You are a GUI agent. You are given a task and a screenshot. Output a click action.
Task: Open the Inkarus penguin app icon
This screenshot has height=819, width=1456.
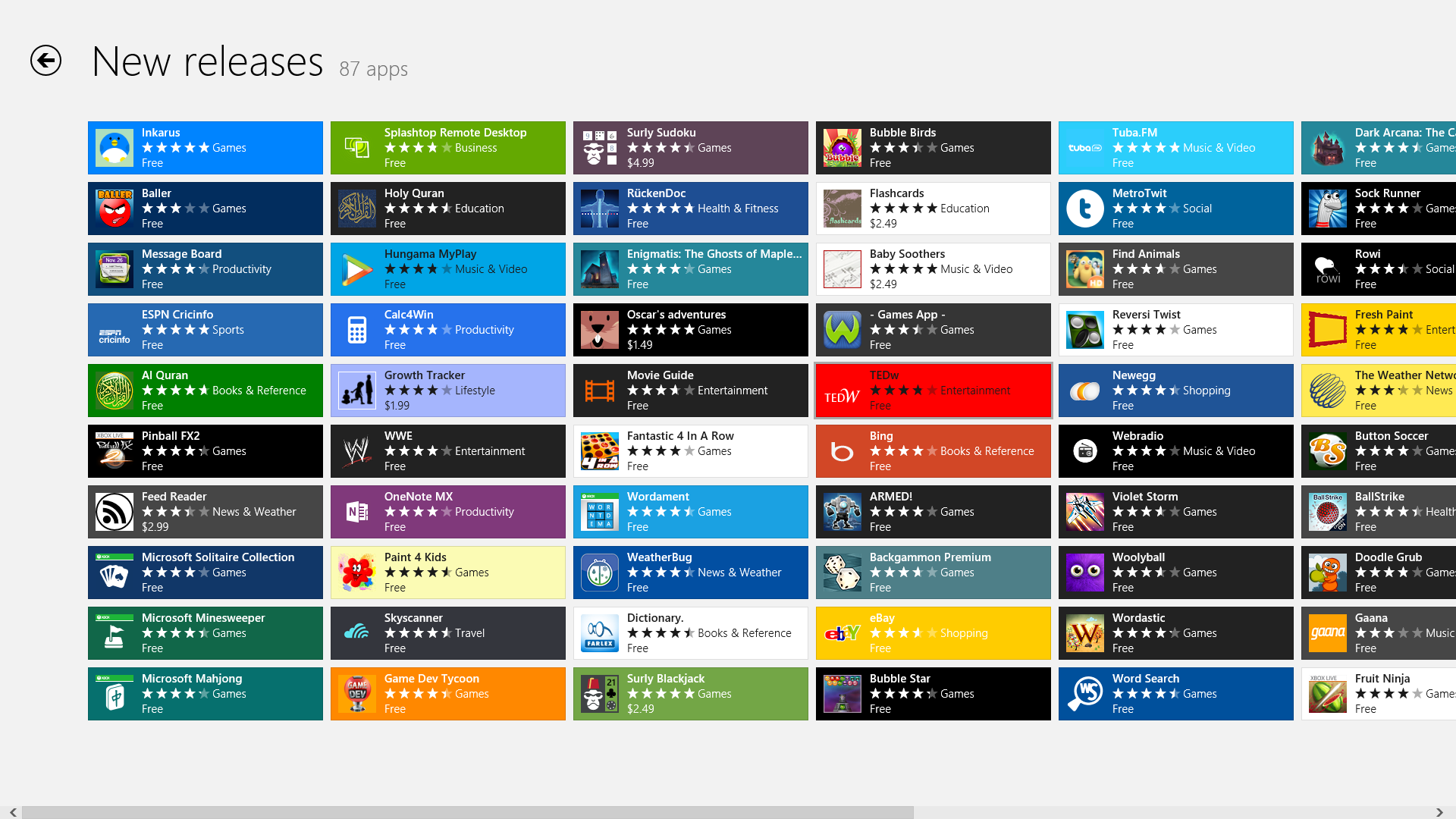pos(115,148)
